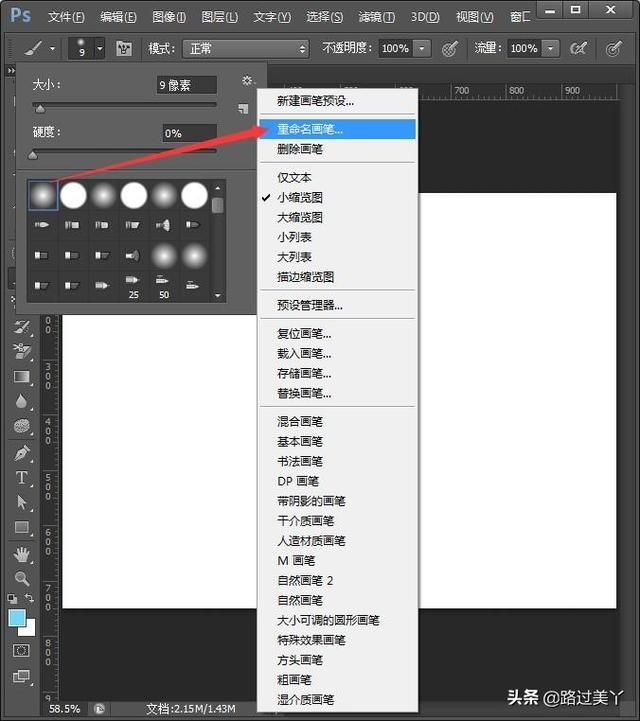Screen dimensions: 640x721
Task: Select the Blur tool droplet icon
Action: click(21, 402)
